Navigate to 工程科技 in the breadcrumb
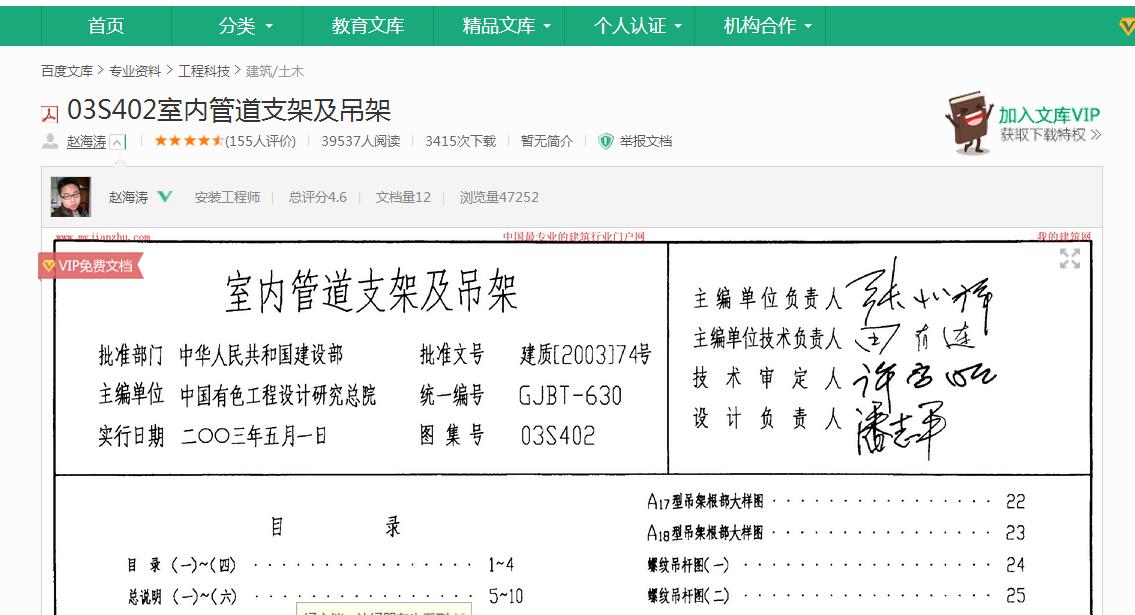The width and height of the screenshot is (1135, 615). tap(206, 71)
